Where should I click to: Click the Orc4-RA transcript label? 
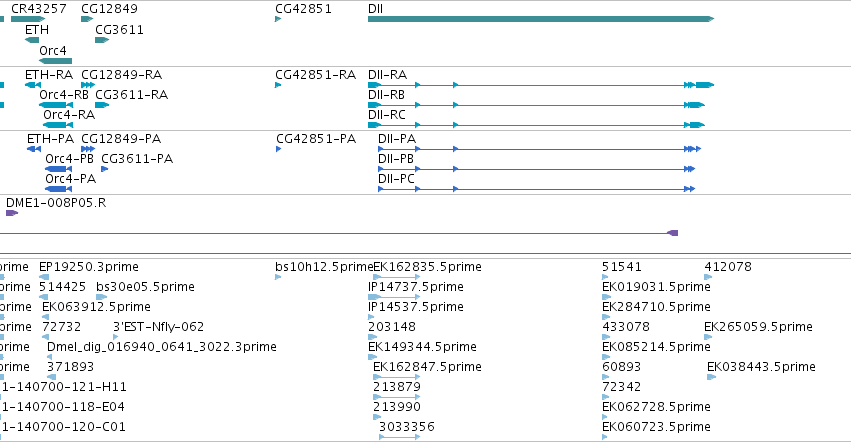69,115
